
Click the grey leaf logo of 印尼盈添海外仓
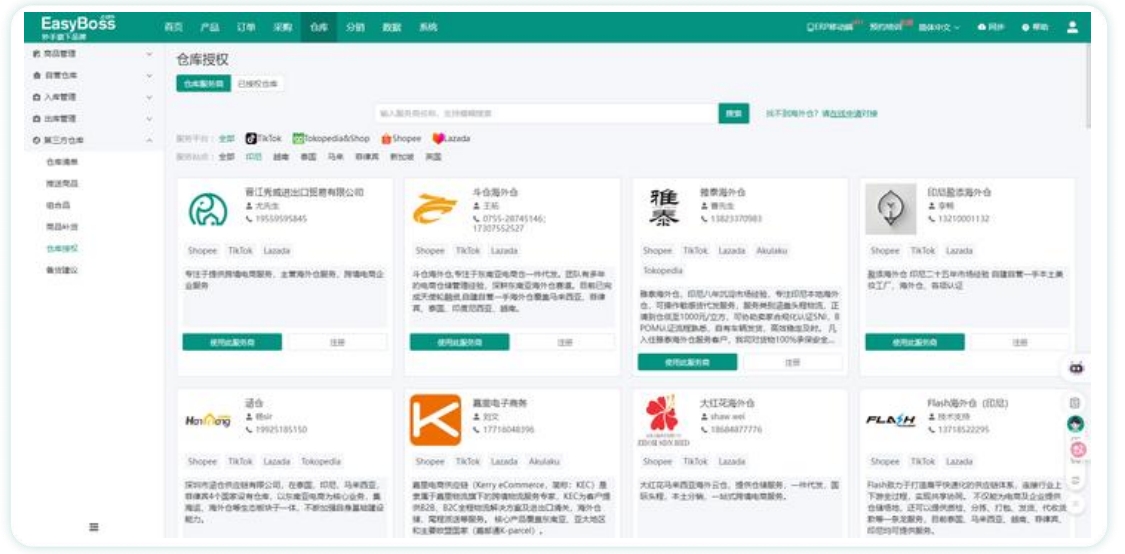890,209
